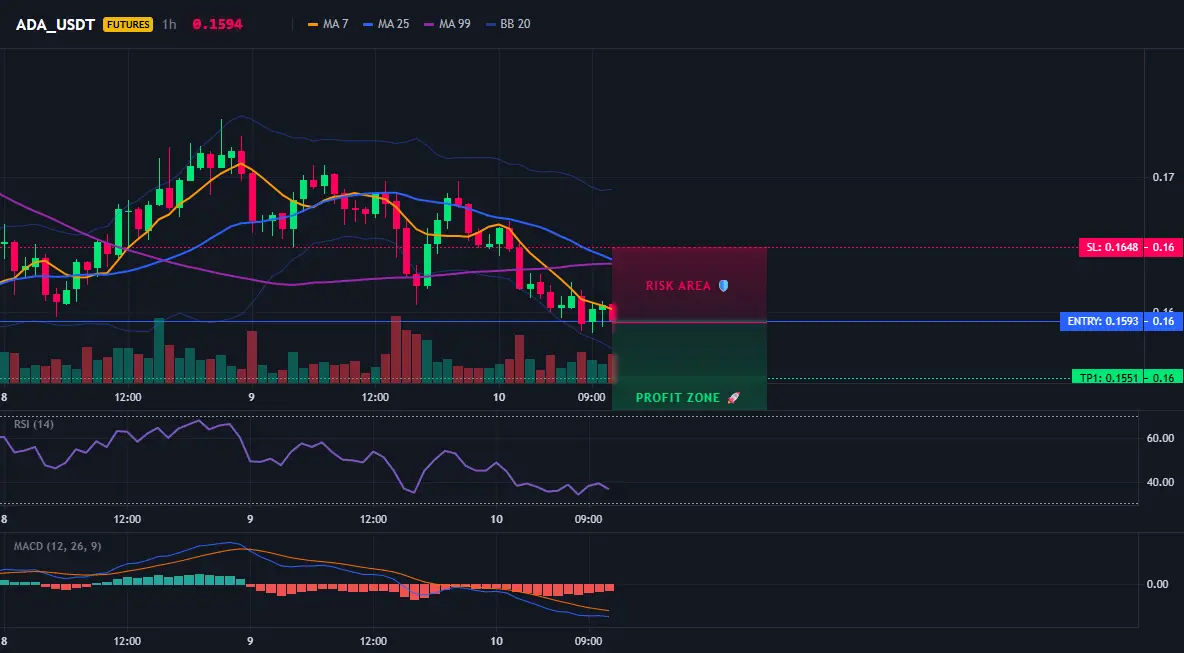Click the 40.00 RSI axis value
The width and height of the screenshot is (1184, 653).
click(x=1160, y=482)
